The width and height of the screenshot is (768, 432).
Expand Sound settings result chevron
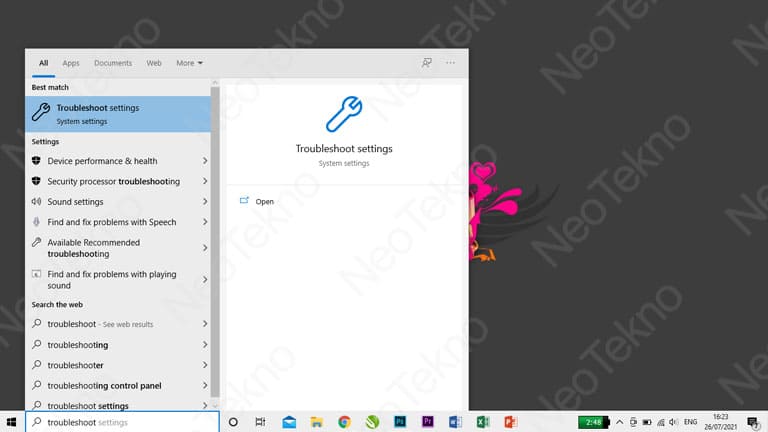coord(205,202)
